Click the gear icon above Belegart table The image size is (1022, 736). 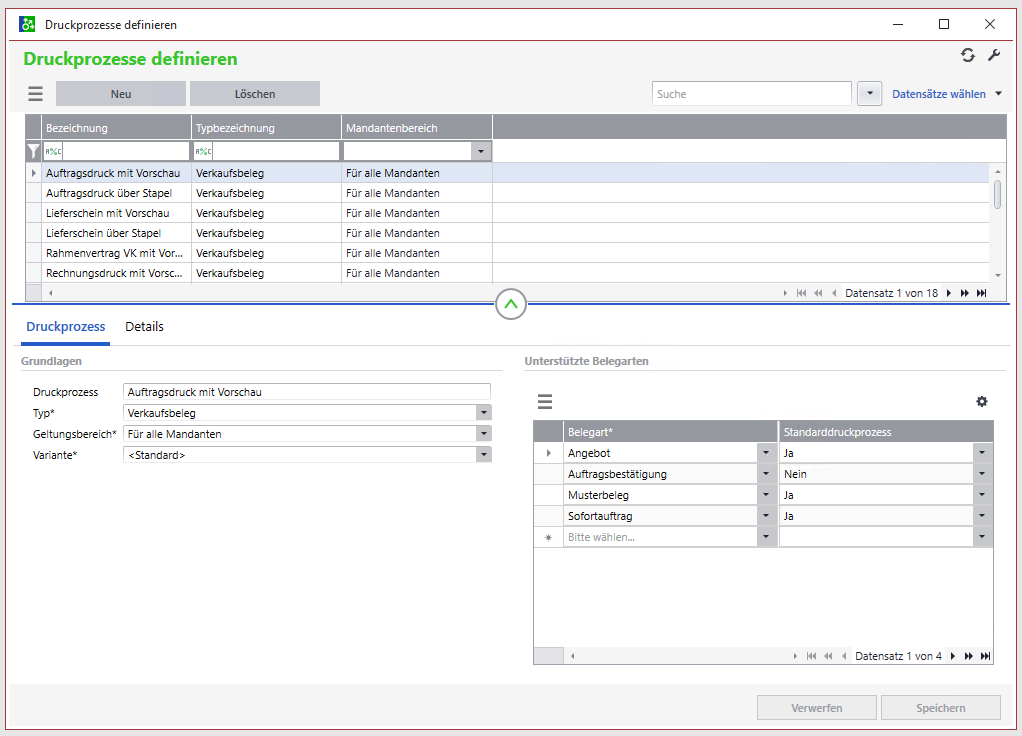click(982, 401)
